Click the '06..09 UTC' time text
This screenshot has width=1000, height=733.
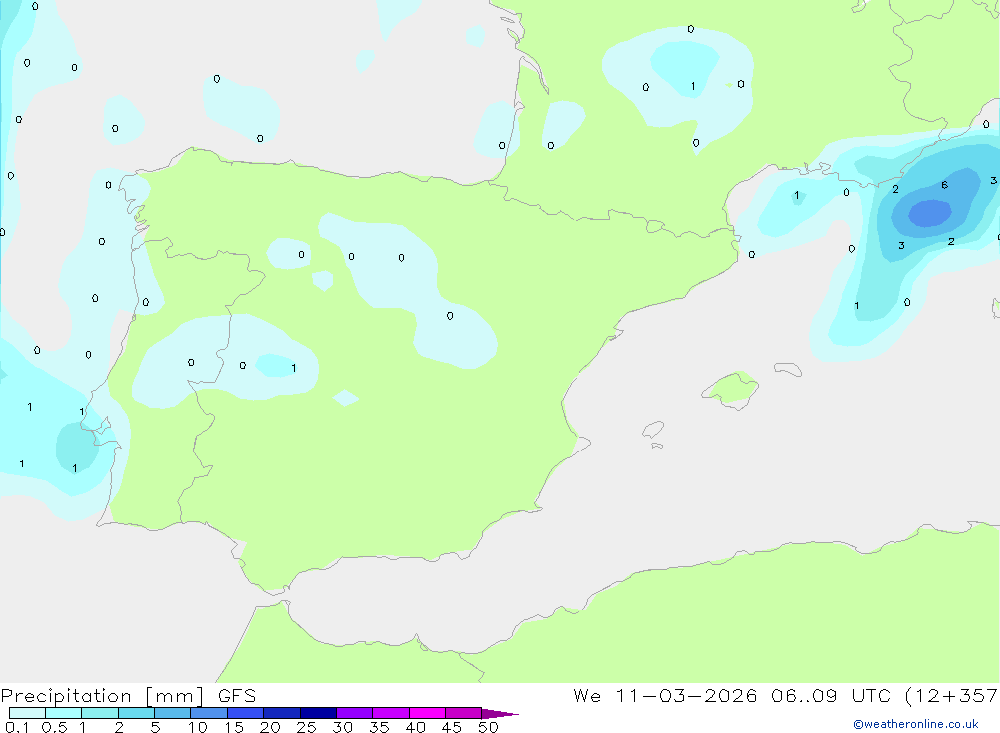(830, 696)
